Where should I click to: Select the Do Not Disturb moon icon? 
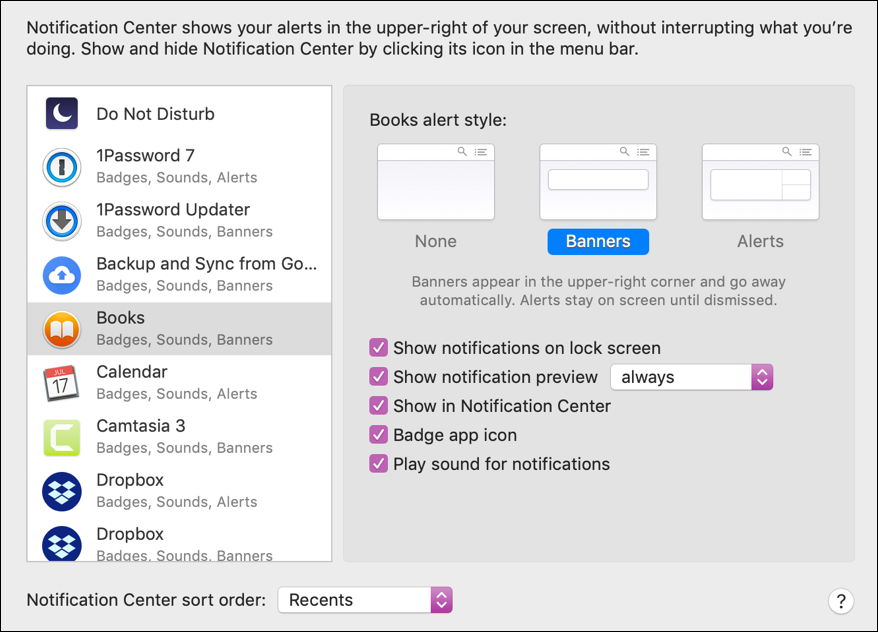[62, 113]
